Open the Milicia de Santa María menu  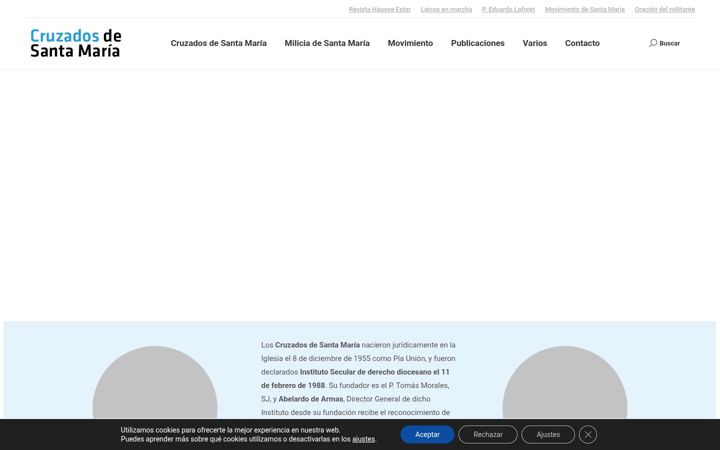pos(327,43)
